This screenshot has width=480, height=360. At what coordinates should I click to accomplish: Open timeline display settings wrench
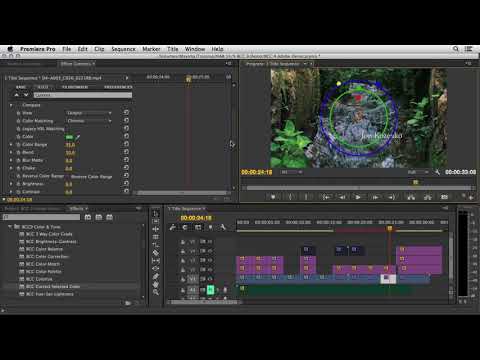[223, 227]
